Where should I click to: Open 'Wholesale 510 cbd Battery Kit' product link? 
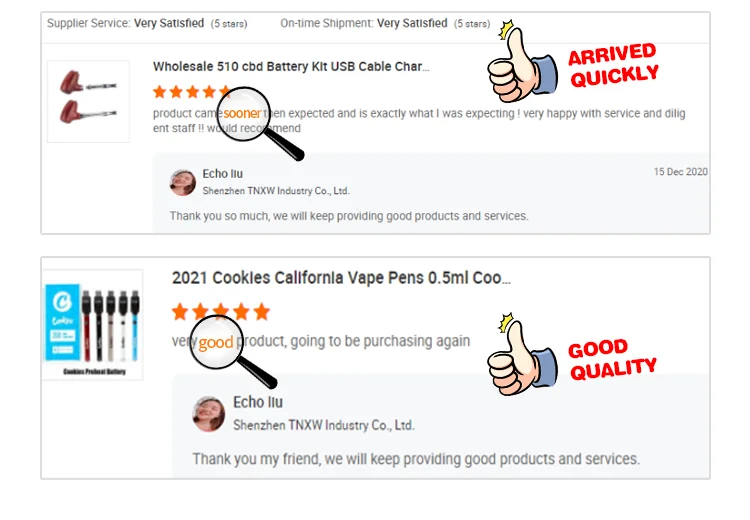[291, 67]
